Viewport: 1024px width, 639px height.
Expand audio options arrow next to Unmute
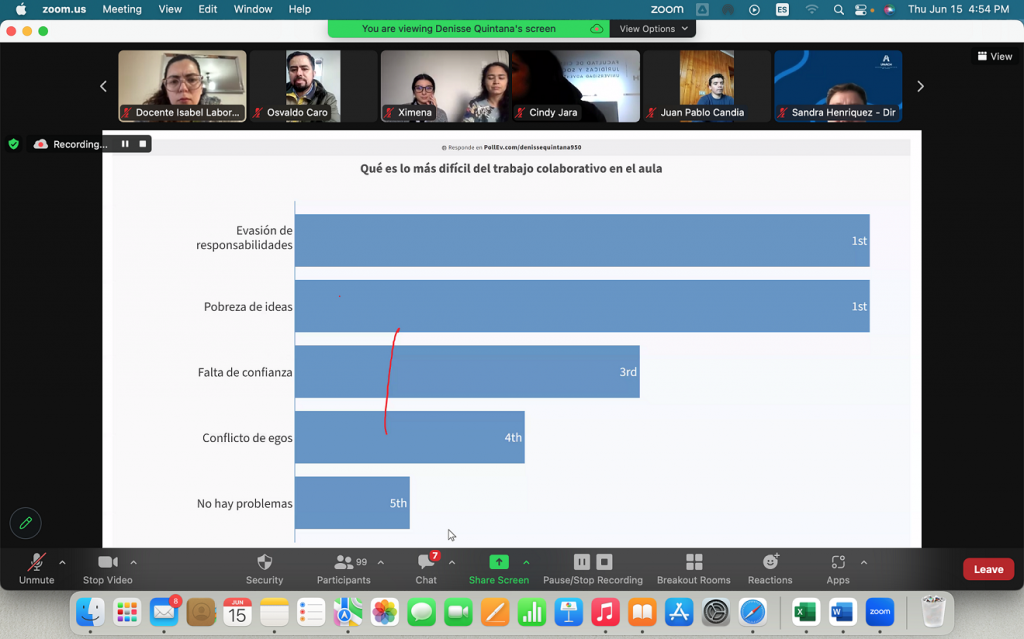pyautogui.click(x=62, y=562)
